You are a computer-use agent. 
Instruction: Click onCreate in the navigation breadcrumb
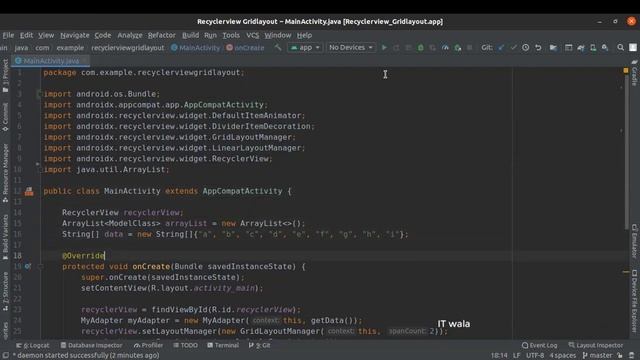(245, 48)
